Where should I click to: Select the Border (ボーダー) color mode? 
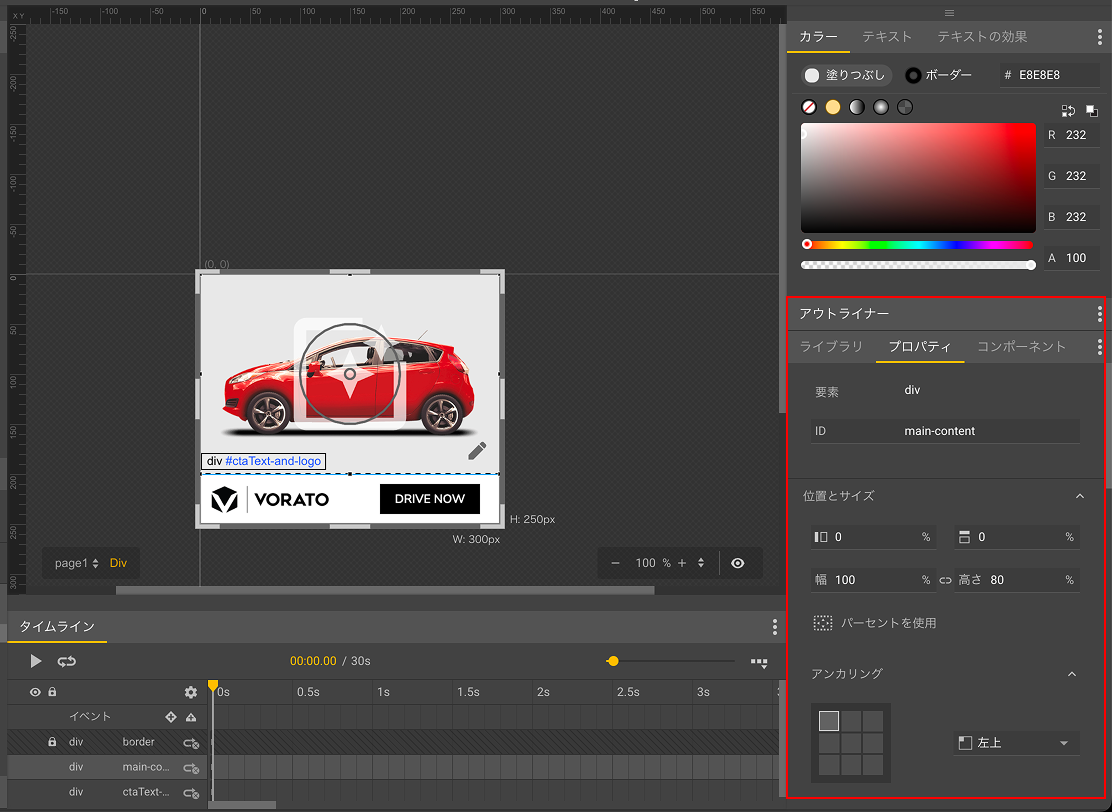pos(938,75)
